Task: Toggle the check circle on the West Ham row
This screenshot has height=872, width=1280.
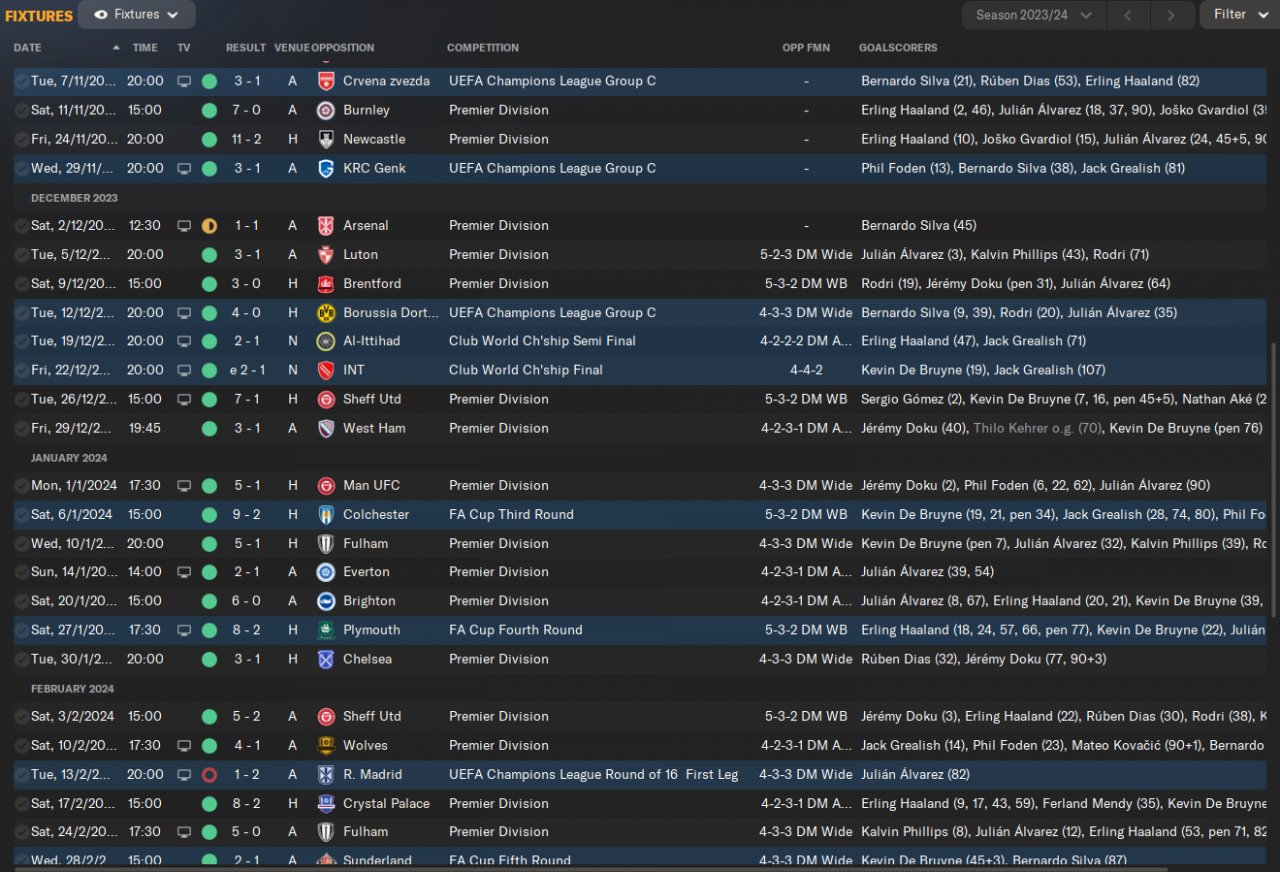Action: [x=22, y=428]
